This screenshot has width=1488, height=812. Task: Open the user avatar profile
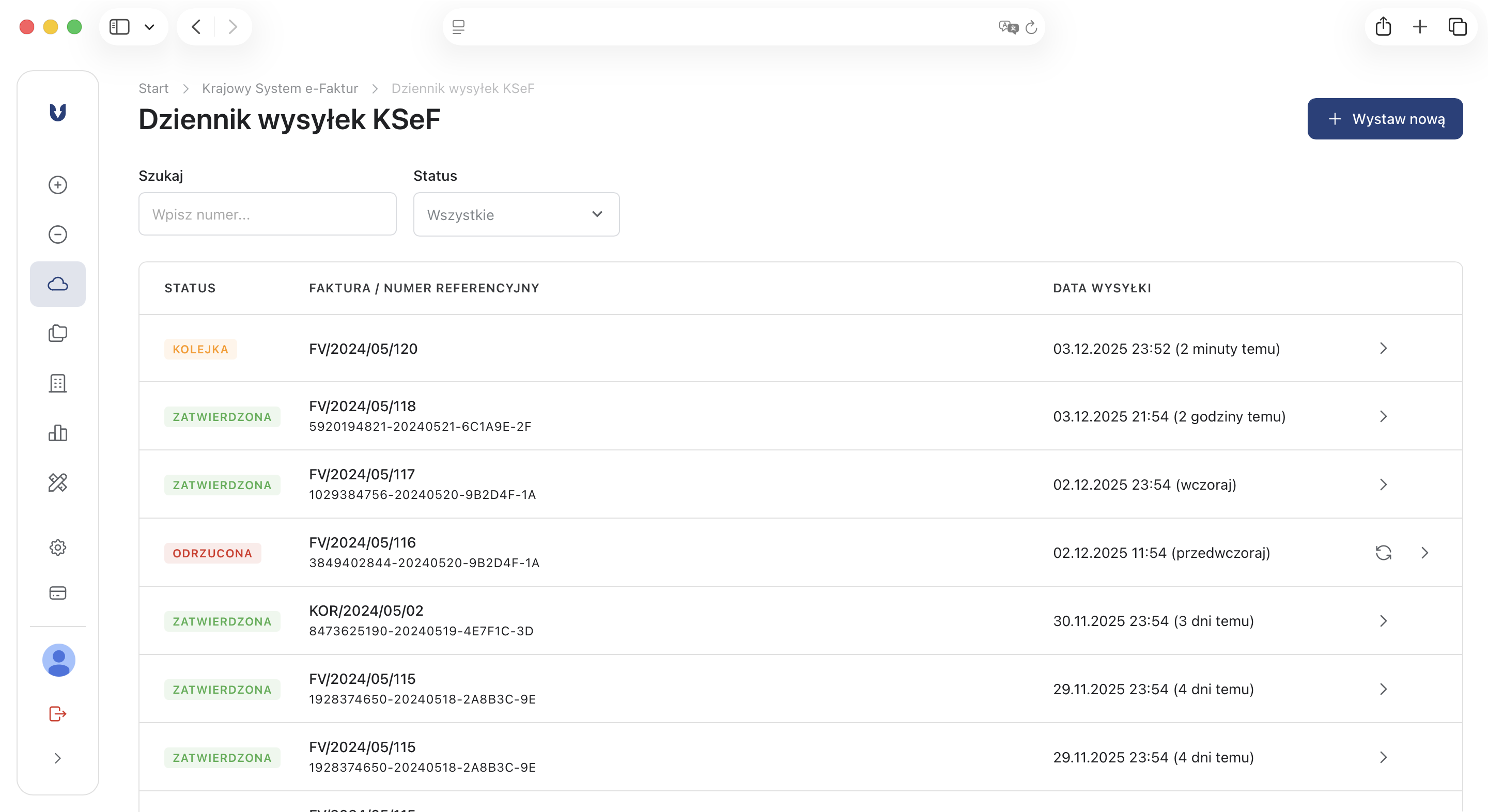point(59,660)
